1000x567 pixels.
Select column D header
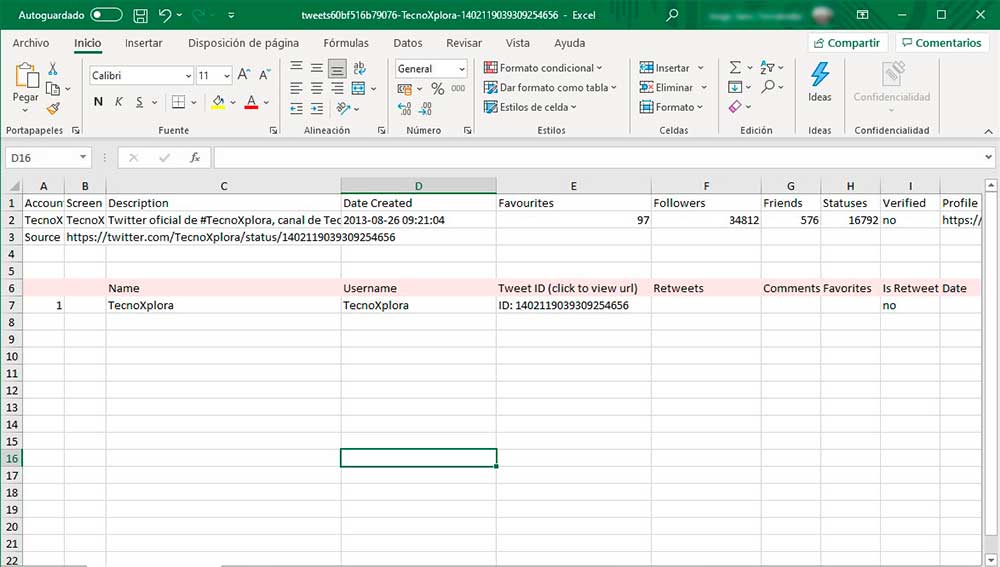(418, 186)
